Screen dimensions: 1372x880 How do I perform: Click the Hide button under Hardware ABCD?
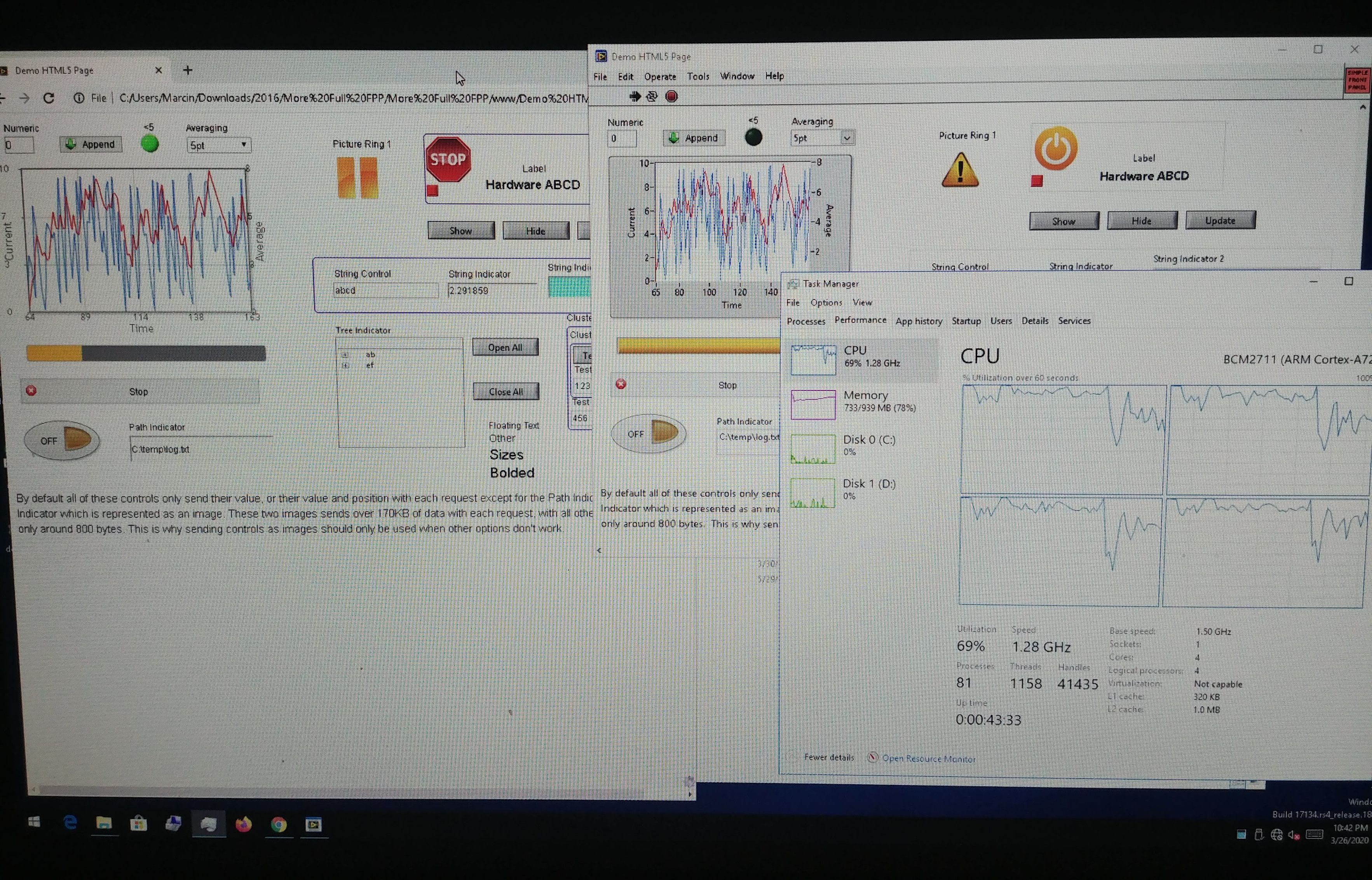pos(1141,220)
